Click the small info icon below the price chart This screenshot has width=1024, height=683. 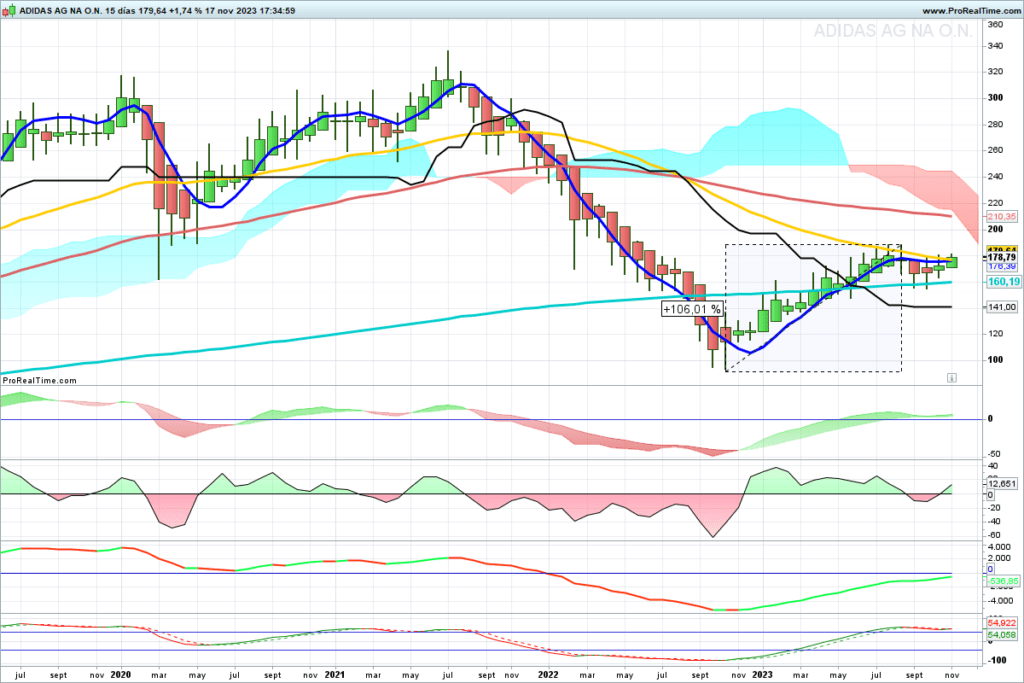click(951, 378)
